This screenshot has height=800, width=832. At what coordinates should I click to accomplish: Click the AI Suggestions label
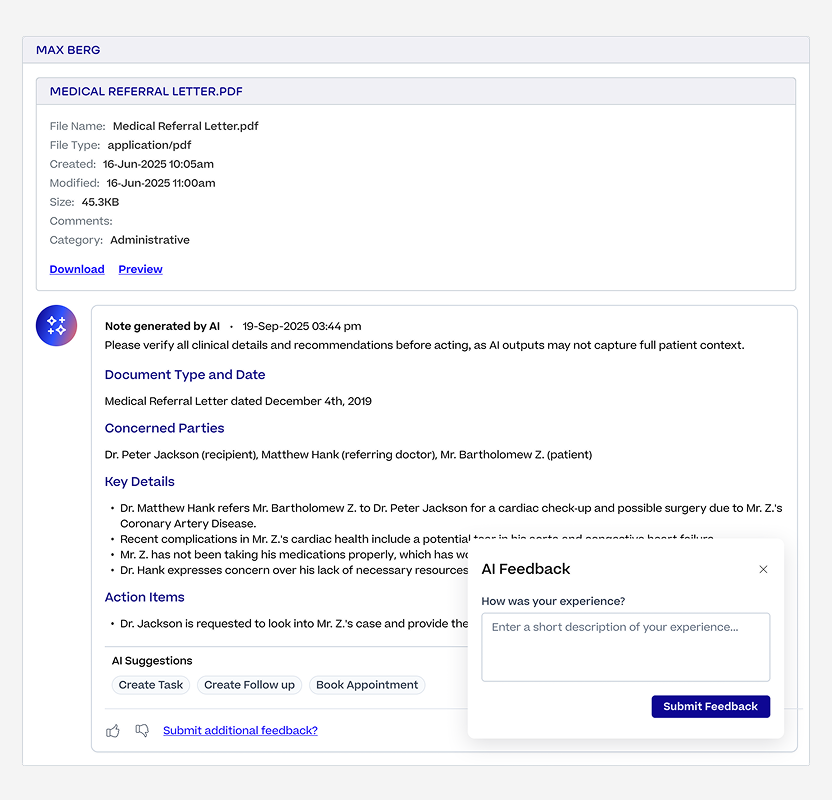tap(152, 661)
